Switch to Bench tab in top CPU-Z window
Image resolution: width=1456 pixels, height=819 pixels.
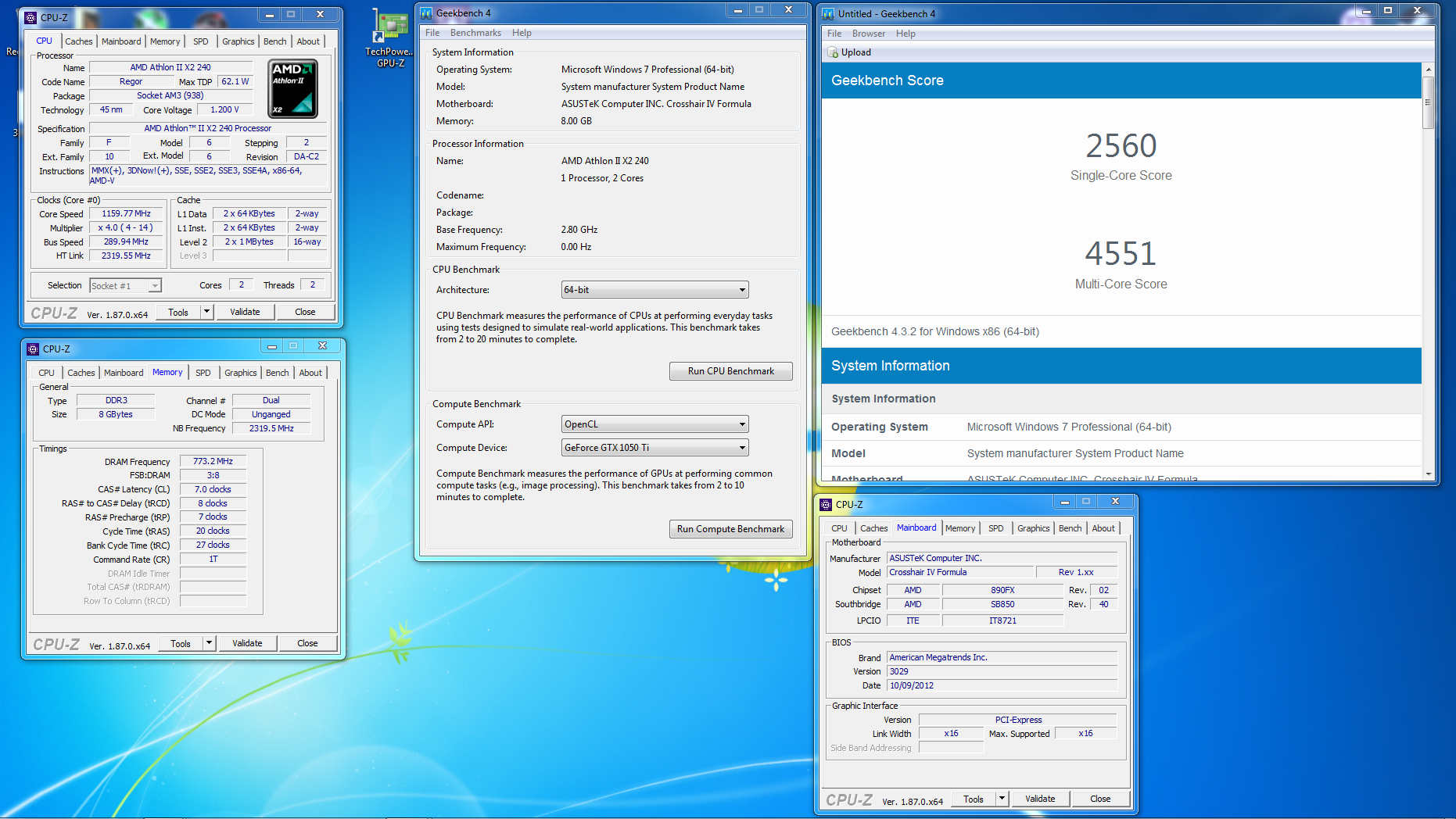coord(275,41)
